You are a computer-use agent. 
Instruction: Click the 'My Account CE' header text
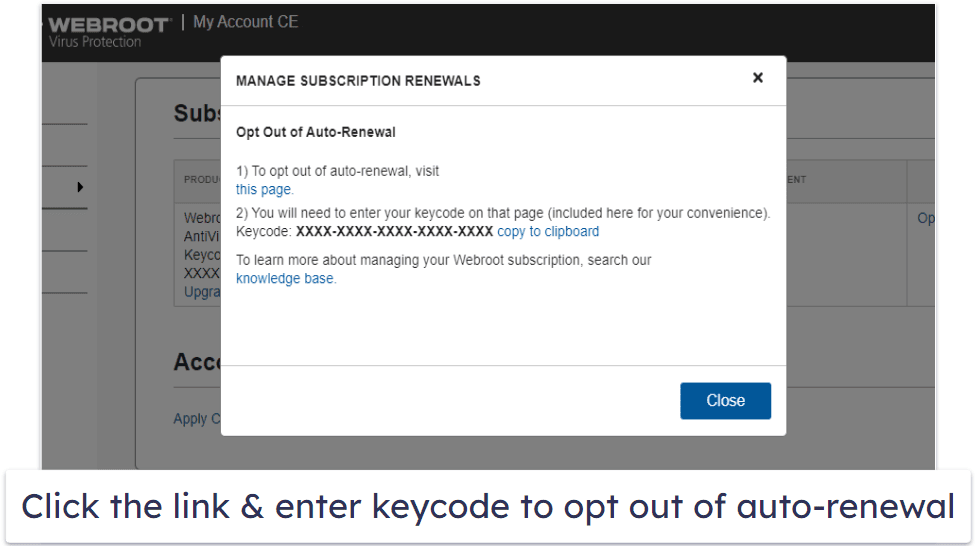245,22
